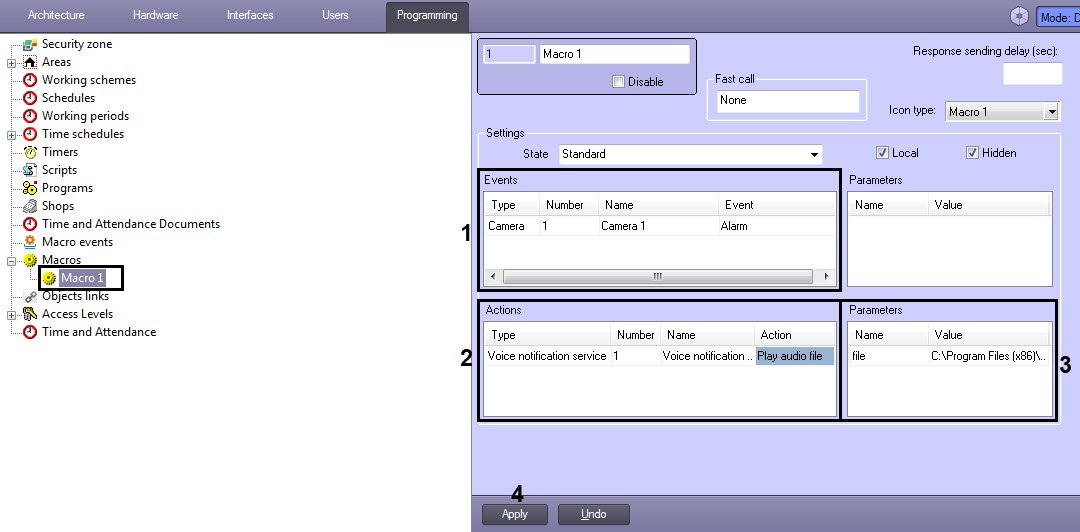Image resolution: width=1080 pixels, height=532 pixels.
Task: Click the Areas house icon
Action: (30, 62)
